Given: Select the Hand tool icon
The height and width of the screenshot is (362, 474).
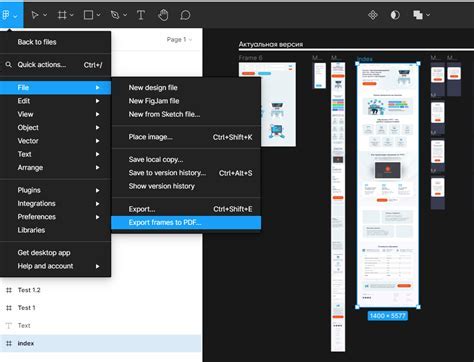Looking at the screenshot, I should [163, 15].
